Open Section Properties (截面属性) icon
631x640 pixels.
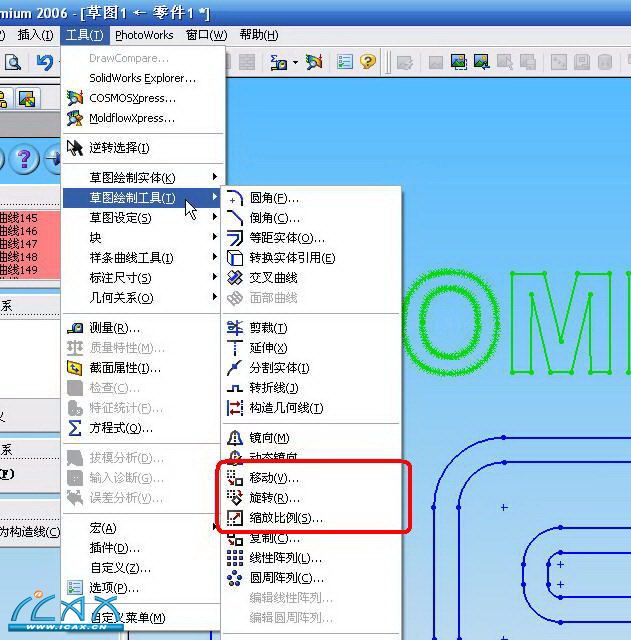[75, 368]
